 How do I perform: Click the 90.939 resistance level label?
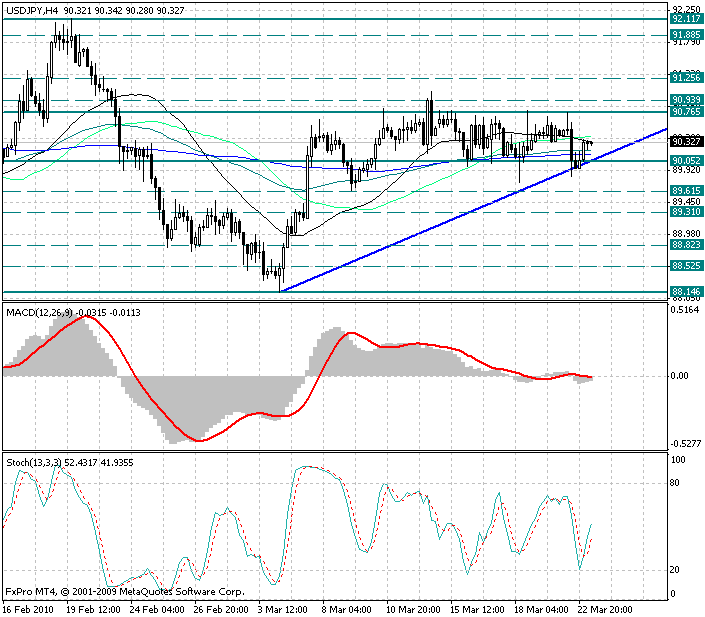point(685,100)
